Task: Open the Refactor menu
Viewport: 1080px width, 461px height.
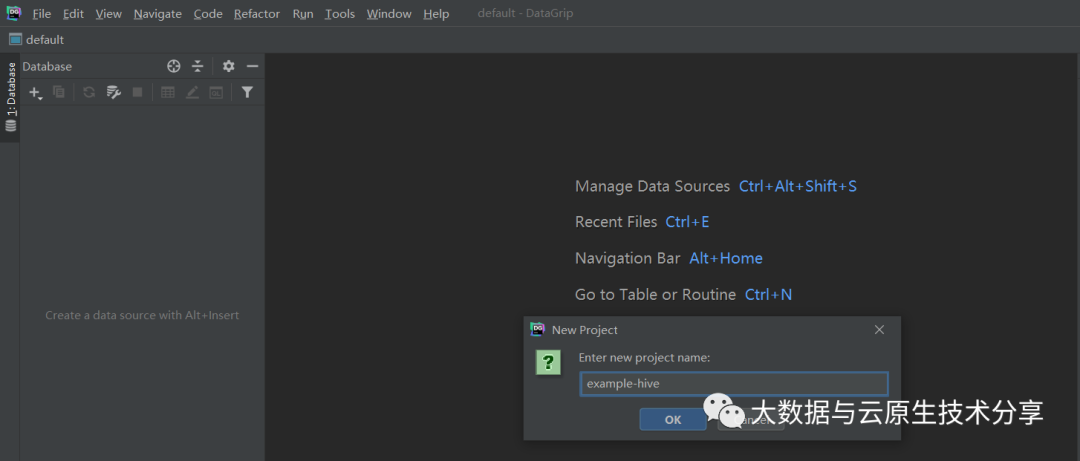Action: coord(257,14)
